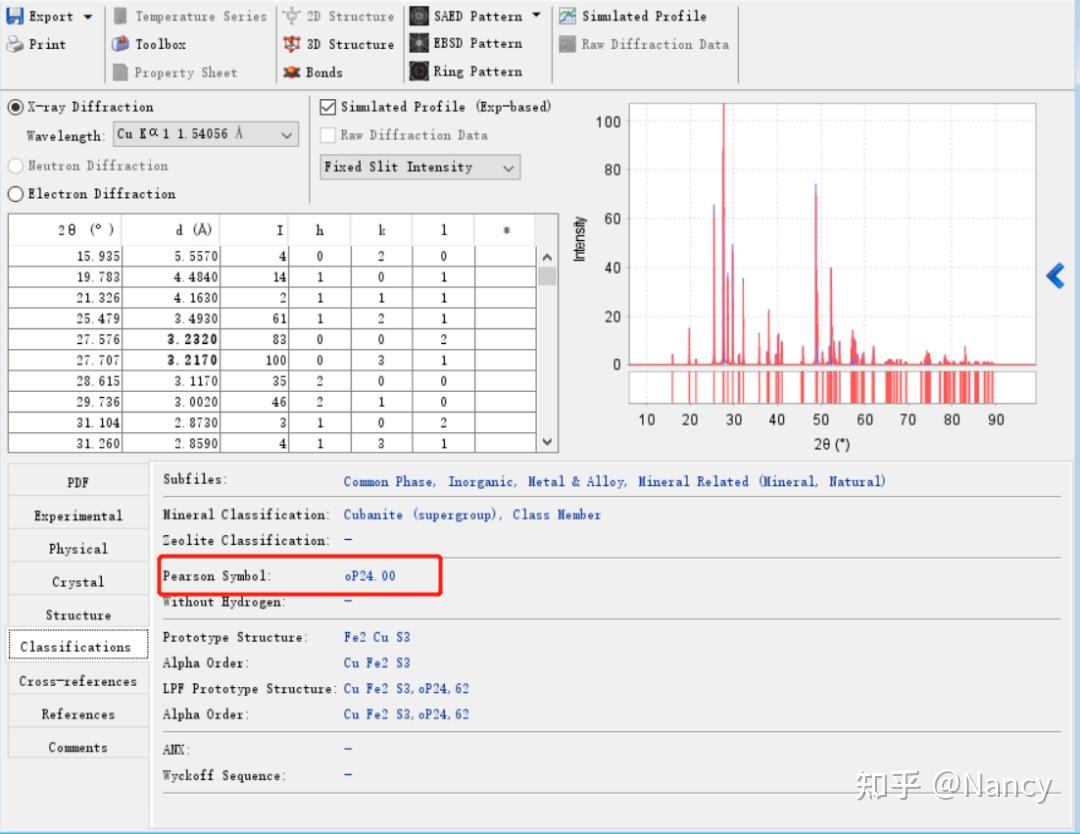
Task: Open the Fixed Slit Intensity dropdown
Action: pyautogui.click(x=420, y=167)
